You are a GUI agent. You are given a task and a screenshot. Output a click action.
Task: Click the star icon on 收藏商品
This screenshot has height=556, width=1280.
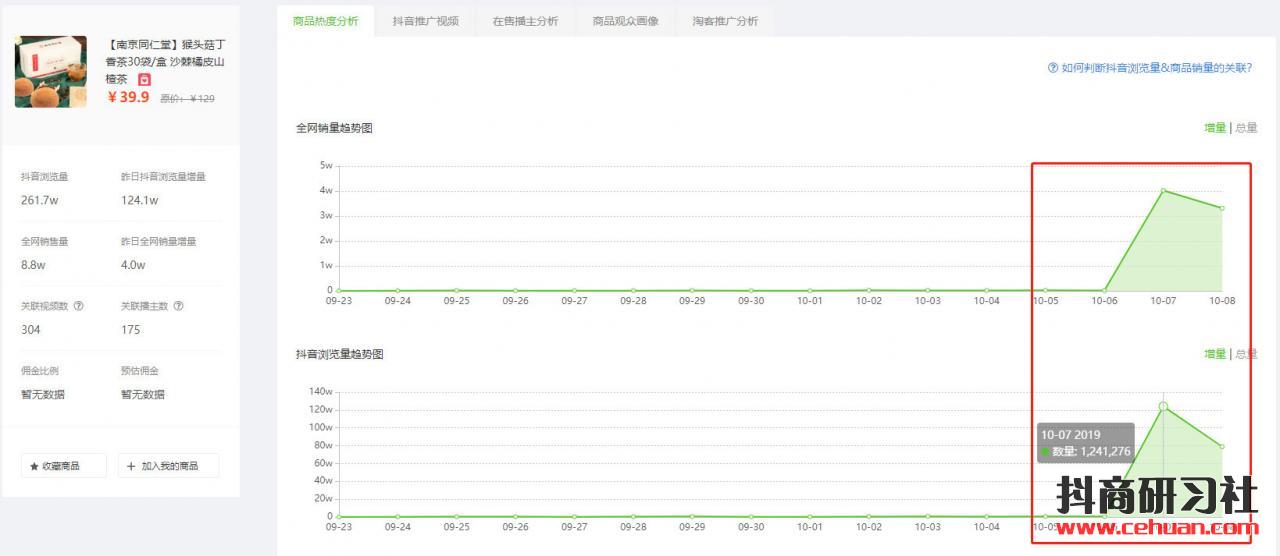pyautogui.click(x=34, y=466)
